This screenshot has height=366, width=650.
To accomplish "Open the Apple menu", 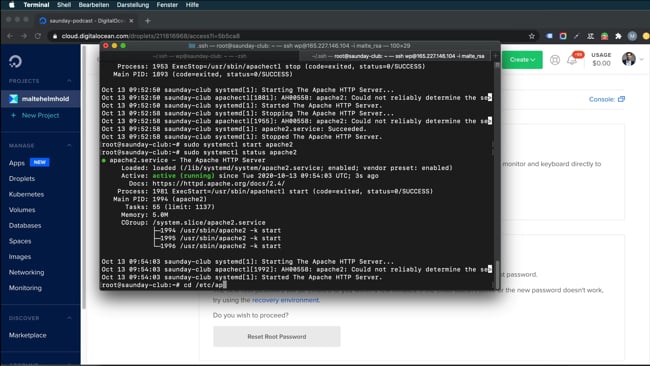I will [11, 5].
